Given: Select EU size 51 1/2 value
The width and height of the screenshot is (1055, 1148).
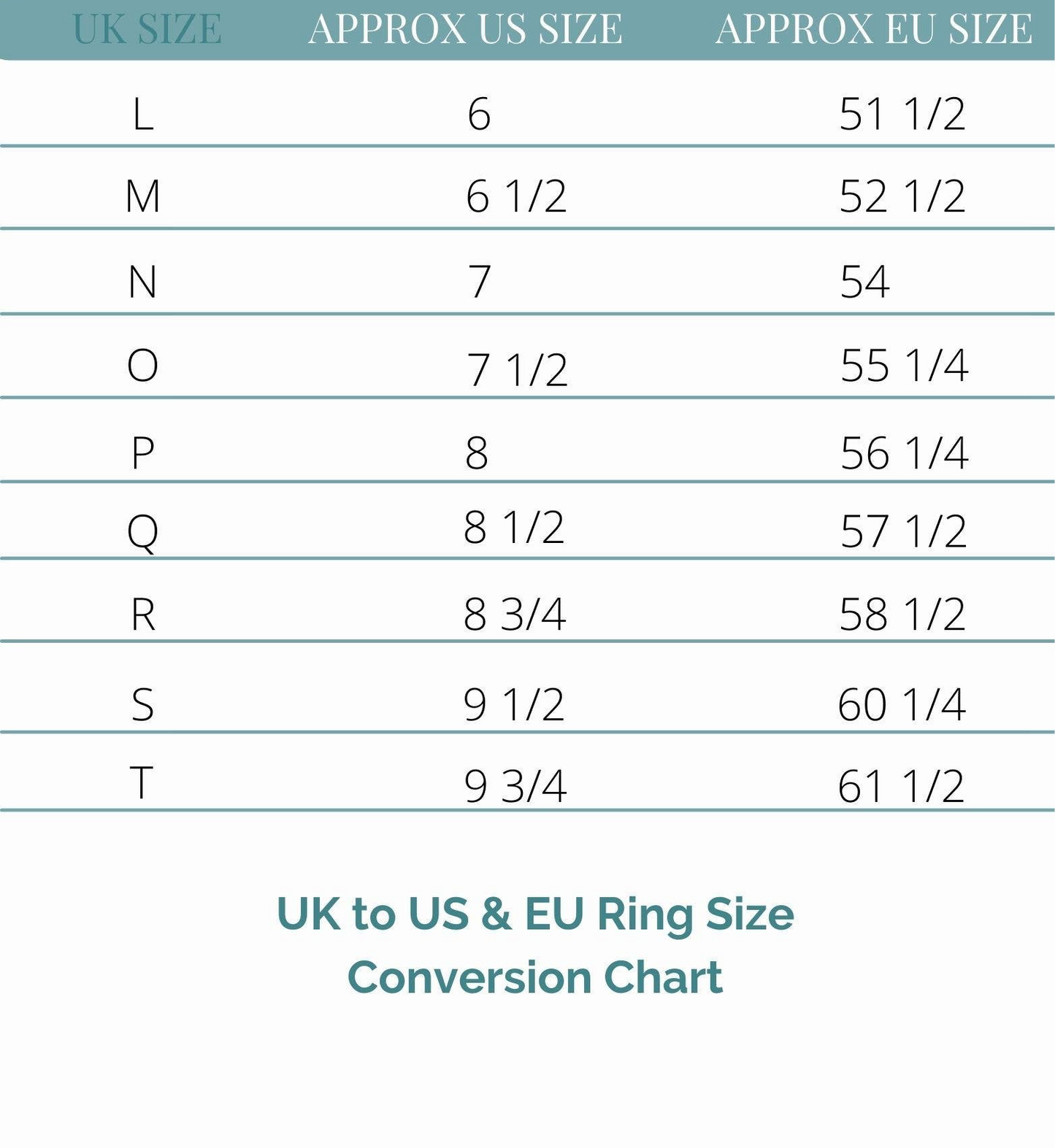Looking at the screenshot, I should pyautogui.click(x=902, y=115).
